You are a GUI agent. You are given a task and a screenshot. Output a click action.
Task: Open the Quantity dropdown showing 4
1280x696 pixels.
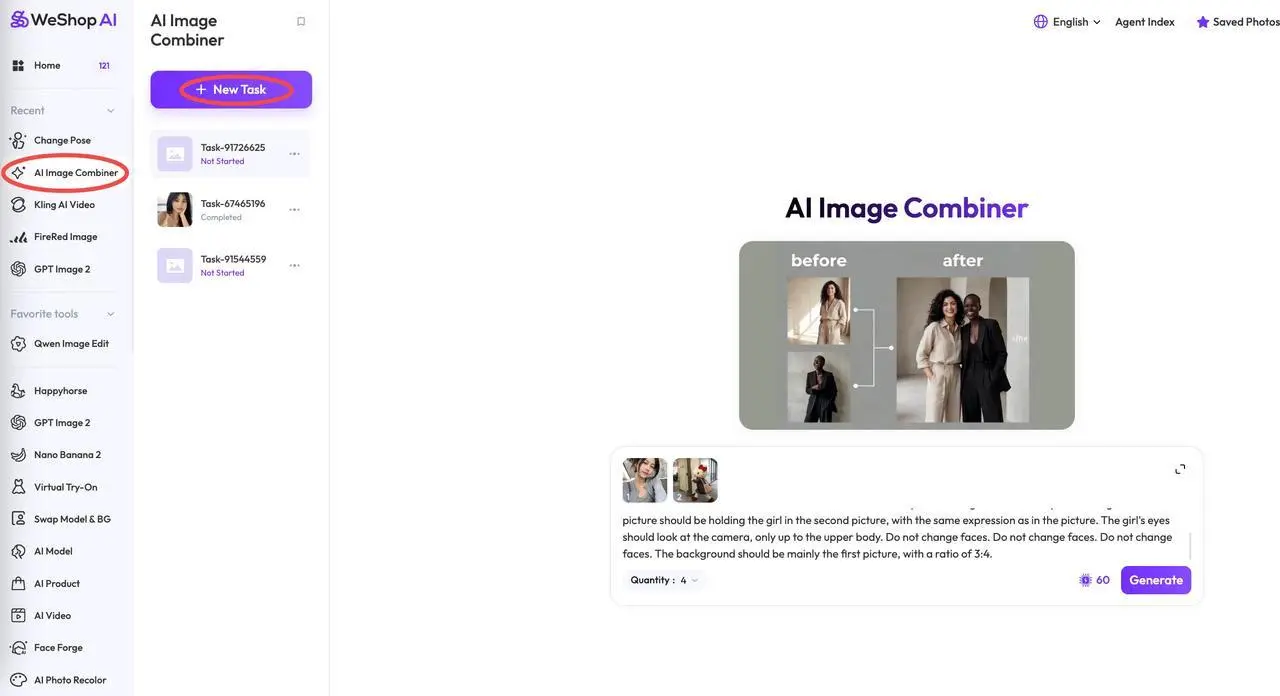click(664, 580)
